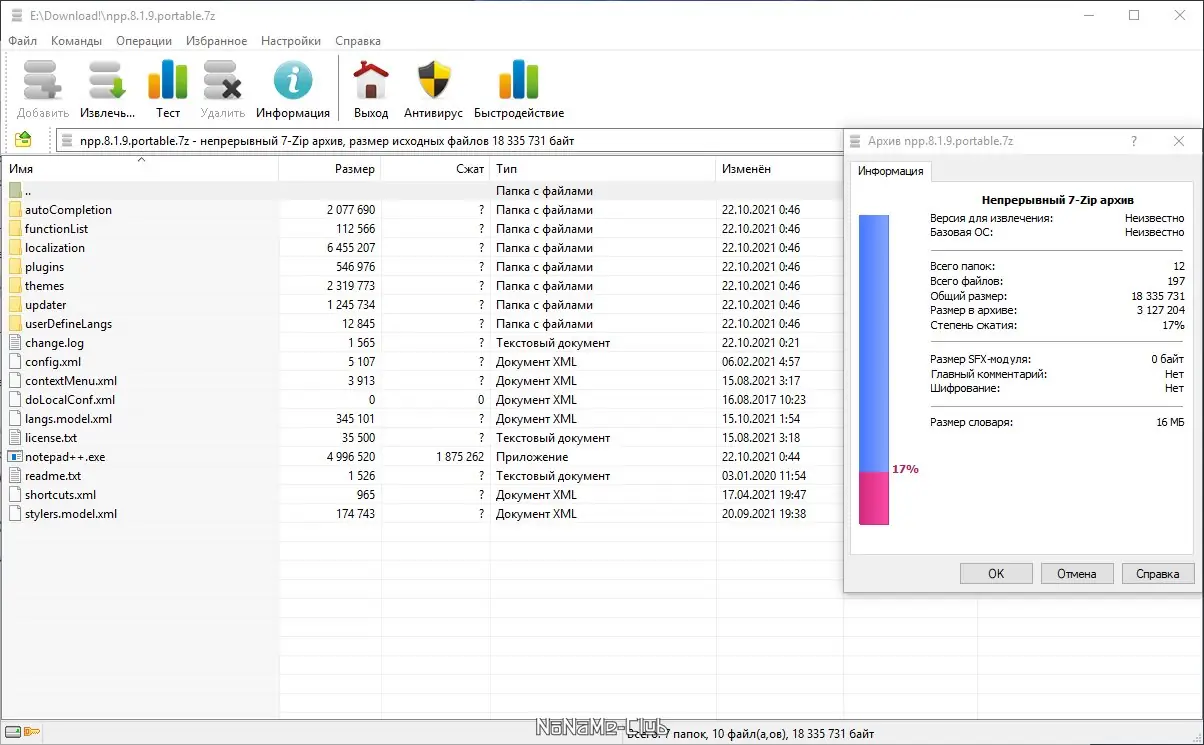Click the green parent-folder navigation icon
This screenshot has height=745, width=1204.
24,139
